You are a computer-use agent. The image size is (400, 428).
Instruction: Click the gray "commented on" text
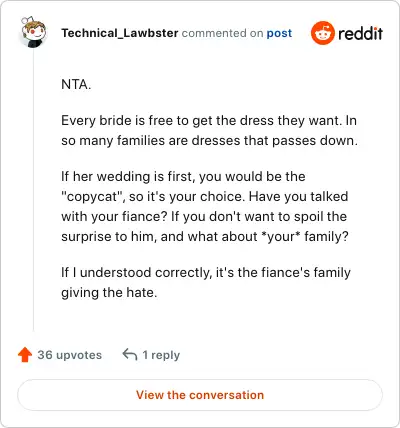pos(222,33)
